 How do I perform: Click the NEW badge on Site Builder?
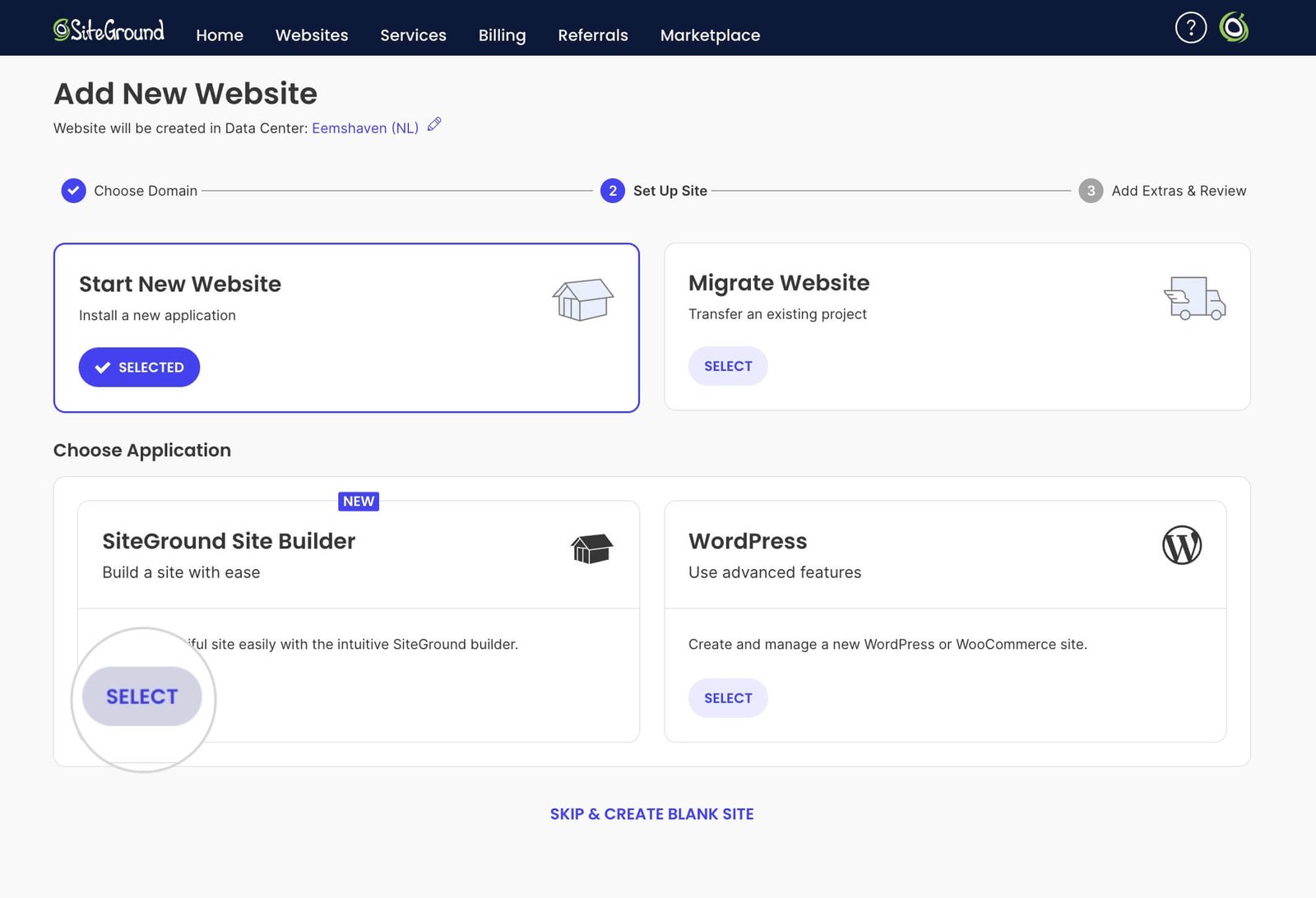point(359,502)
